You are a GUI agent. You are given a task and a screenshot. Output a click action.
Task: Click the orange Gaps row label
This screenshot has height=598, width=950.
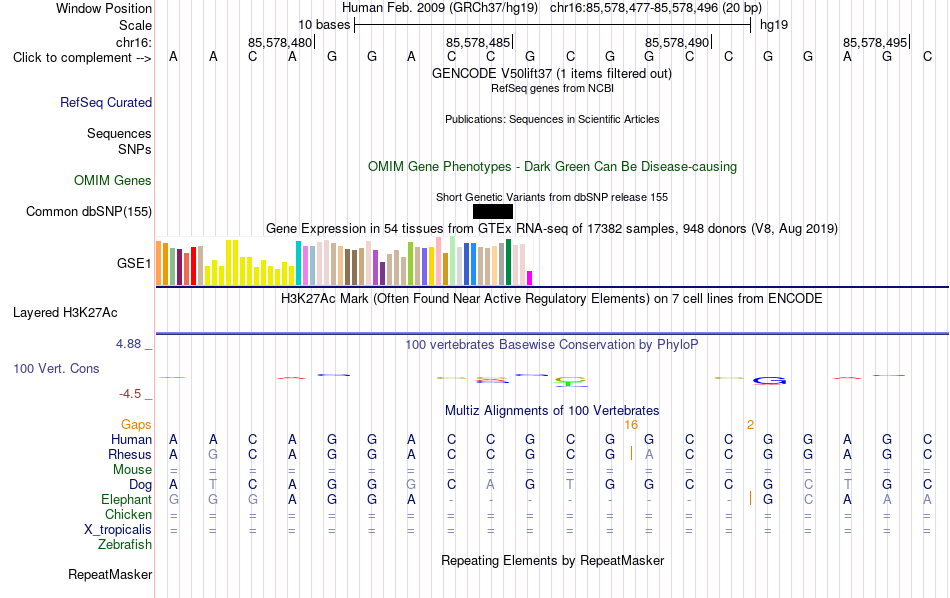136,425
